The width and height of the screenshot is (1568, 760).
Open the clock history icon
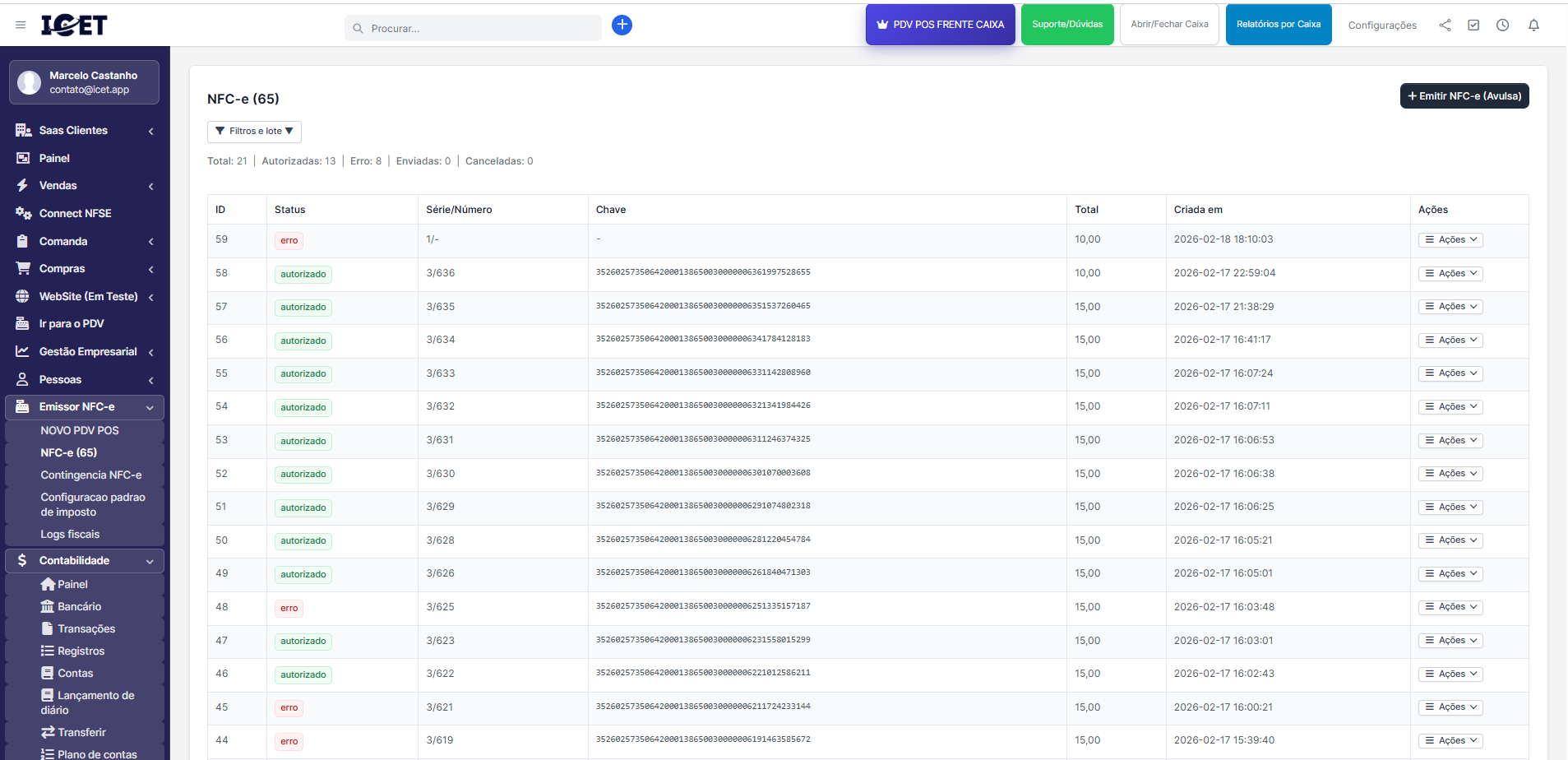click(x=1502, y=25)
